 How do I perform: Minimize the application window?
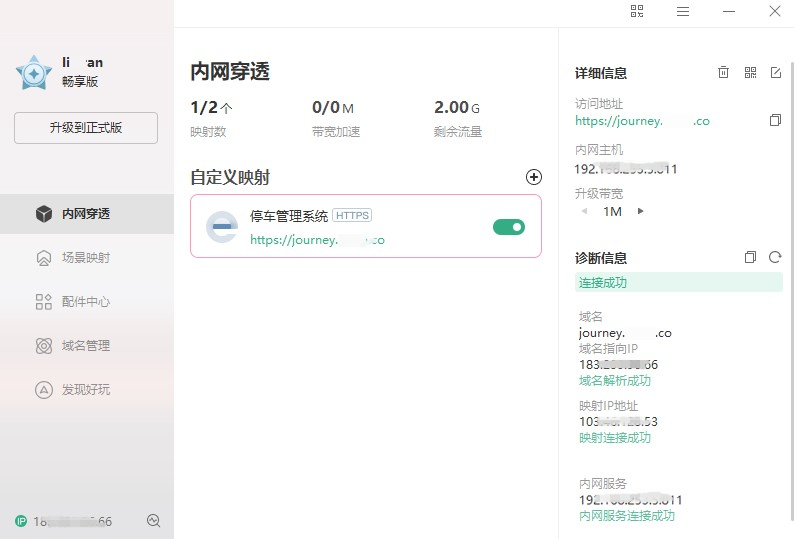point(729,11)
